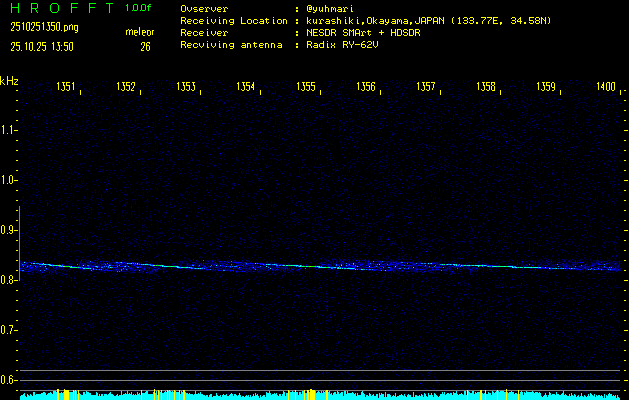
Task: Select the 1355 time tick
Action: [x=306, y=88]
